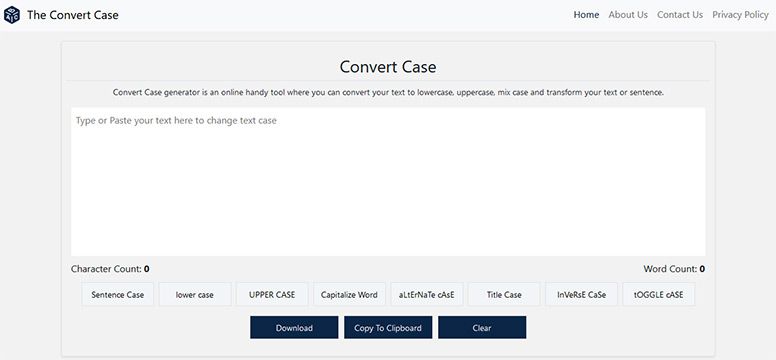The width and height of the screenshot is (776, 360).
Task: Apply InVeRsE CaSe conversion
Action: (582, 295)
